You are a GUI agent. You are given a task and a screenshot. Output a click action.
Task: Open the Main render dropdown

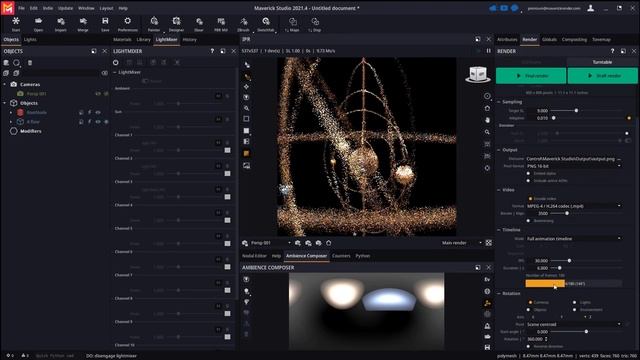click(x=461, y=243)
